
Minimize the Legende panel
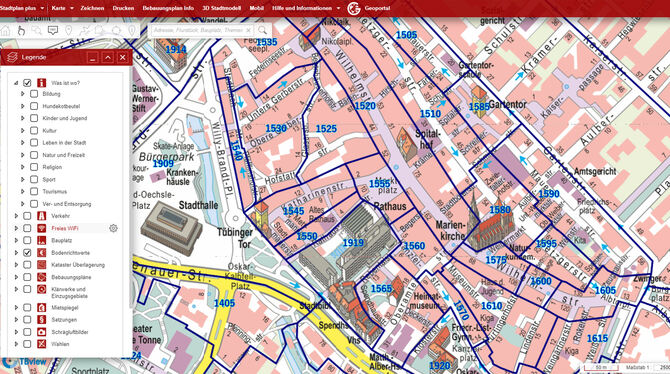pyautogui.click(x=93, y=57)
